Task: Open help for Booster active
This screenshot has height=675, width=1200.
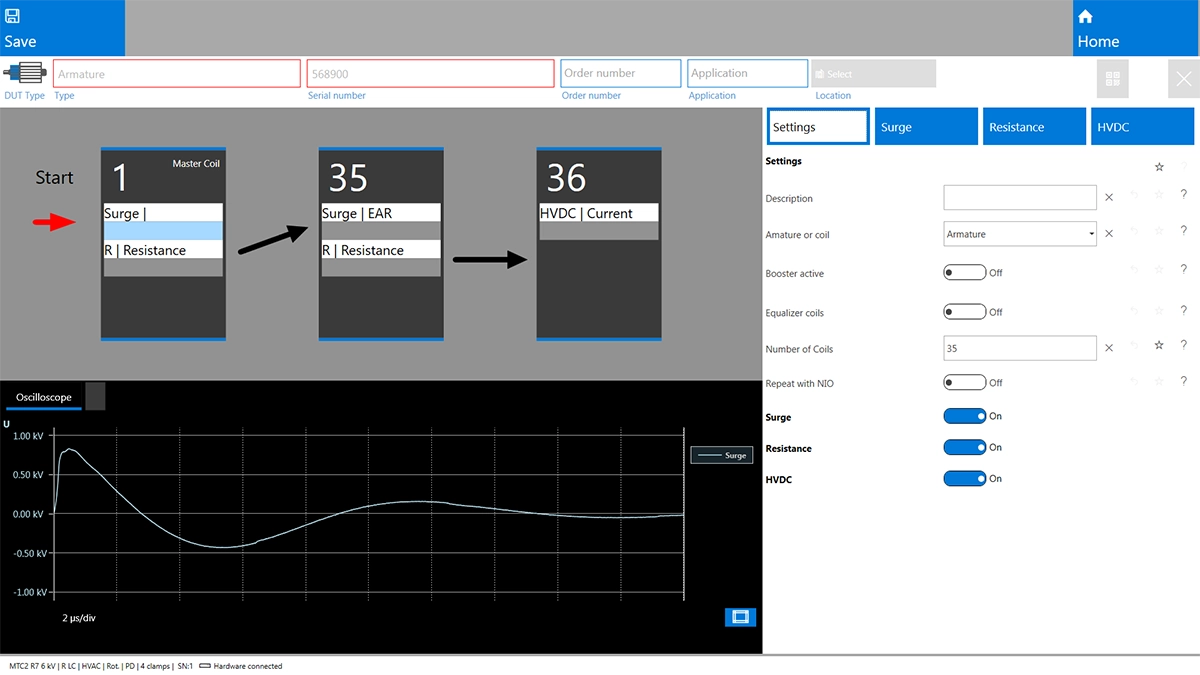Action: [1184, 270]
